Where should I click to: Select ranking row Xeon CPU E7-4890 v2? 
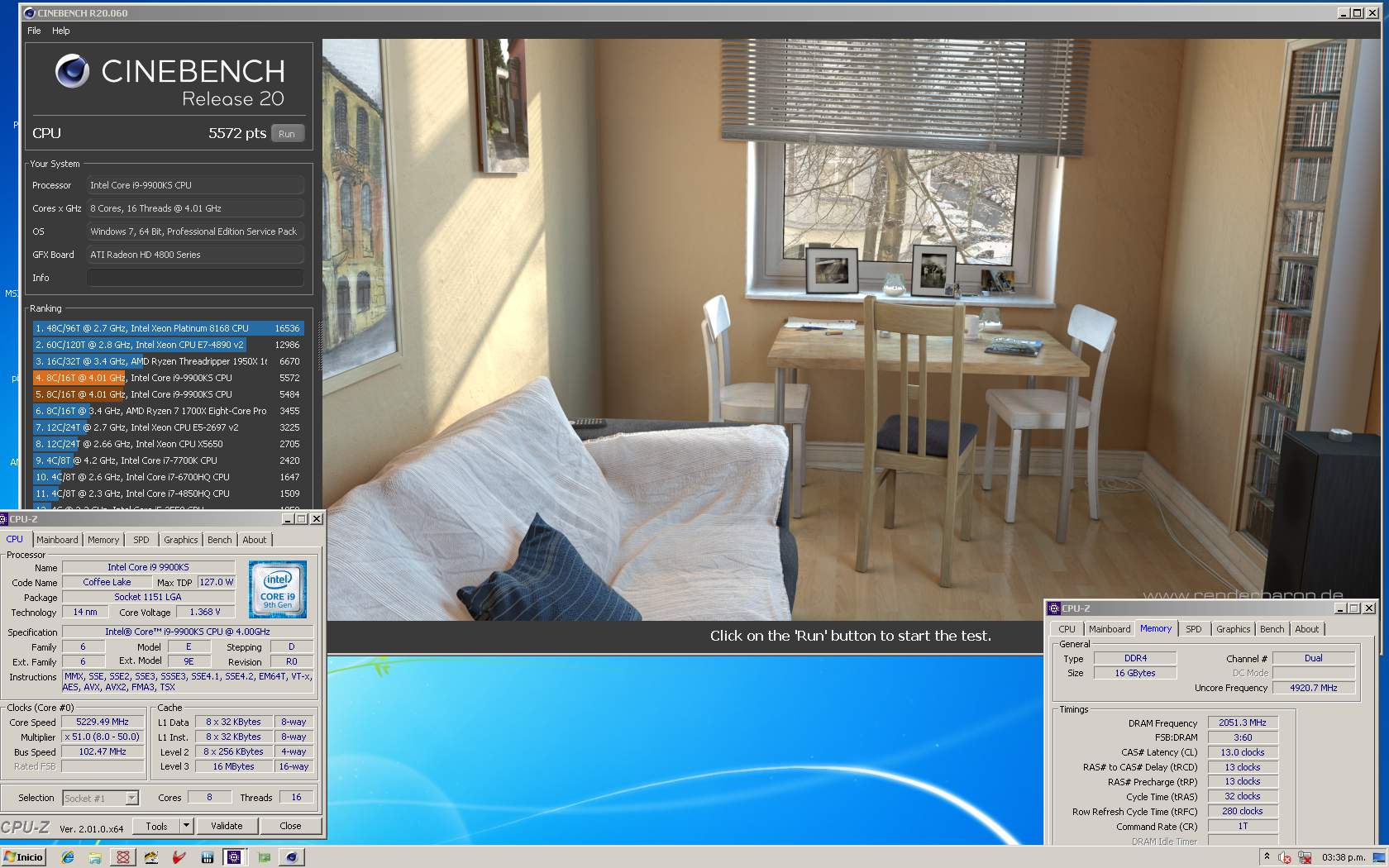pos(168,345)
